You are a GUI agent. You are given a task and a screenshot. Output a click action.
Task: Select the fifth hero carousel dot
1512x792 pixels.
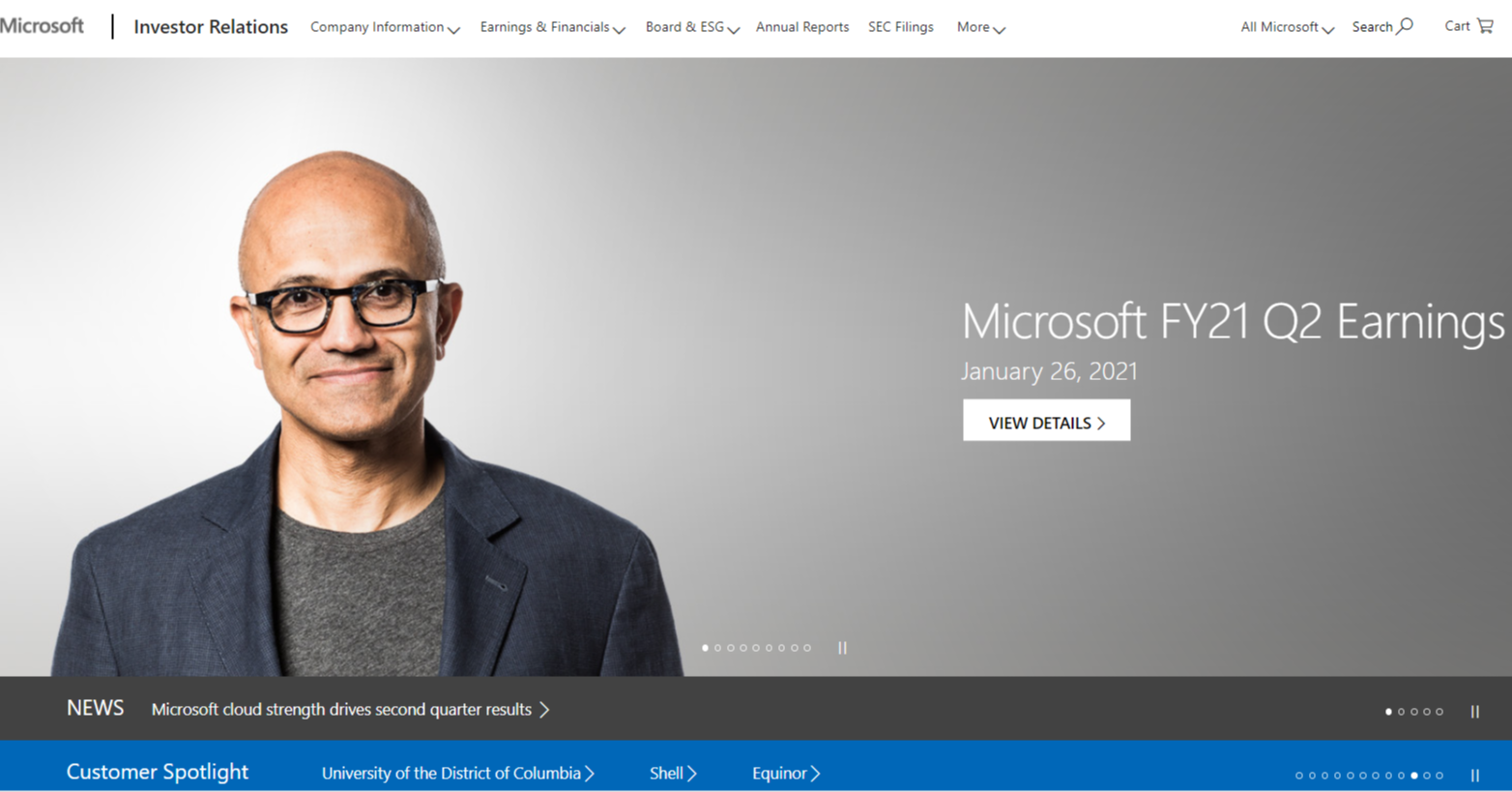pos(756,648)
